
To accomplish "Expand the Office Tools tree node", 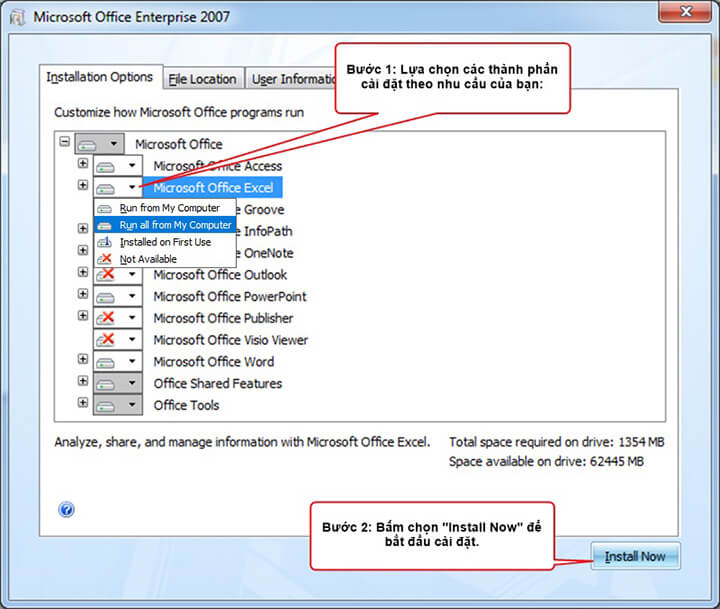I will (x=83, y=403).
